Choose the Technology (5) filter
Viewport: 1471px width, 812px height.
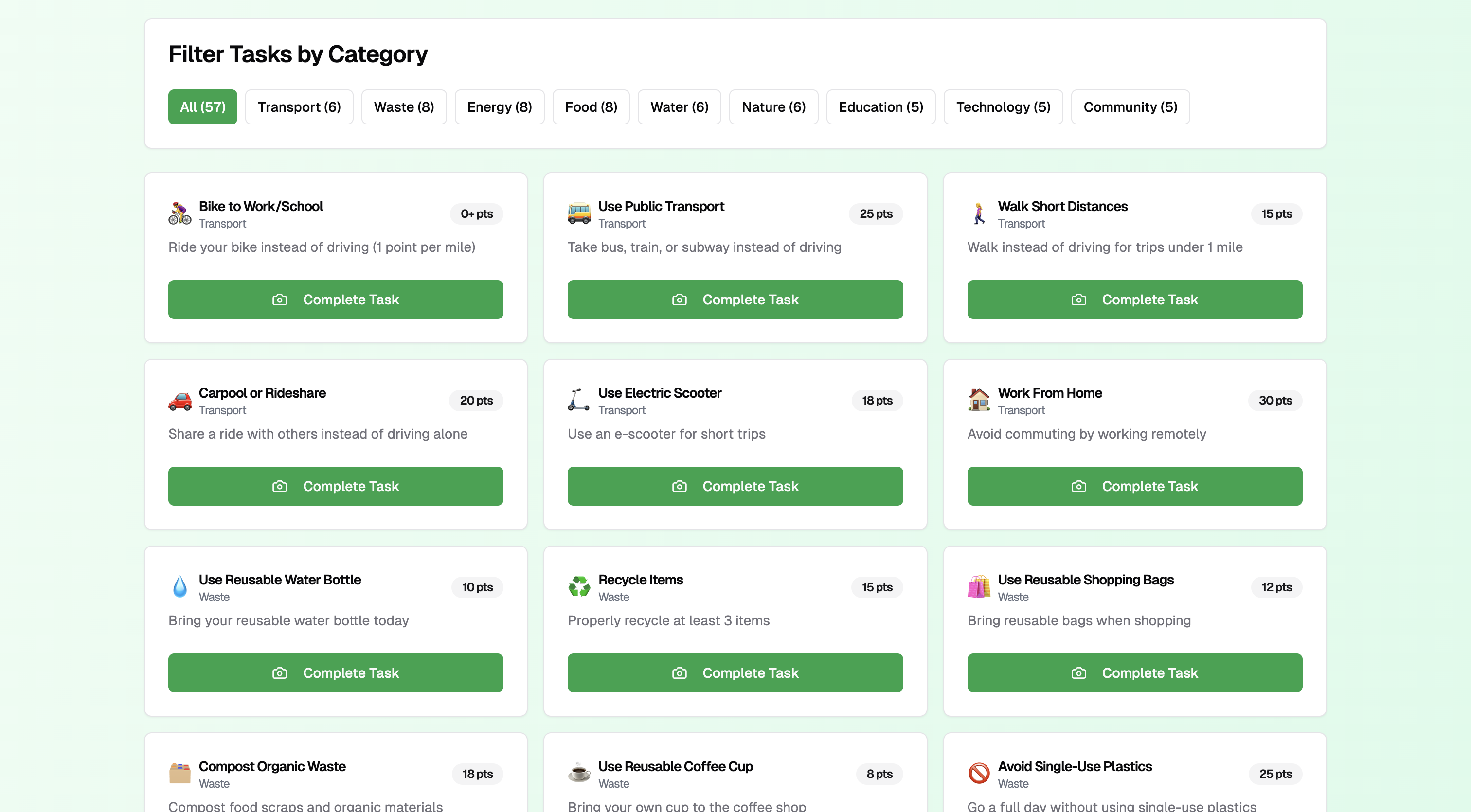pyautogui.click(x=1003, y=107)
